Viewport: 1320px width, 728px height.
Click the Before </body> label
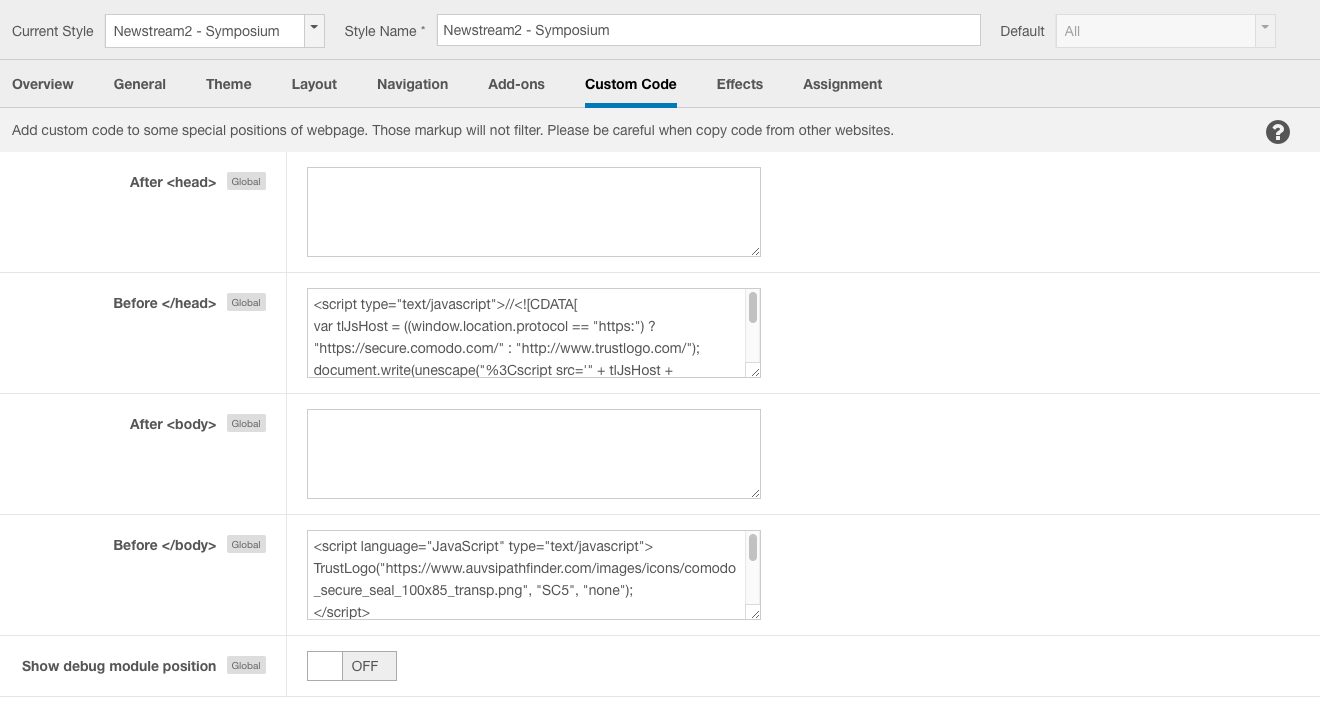165,545
